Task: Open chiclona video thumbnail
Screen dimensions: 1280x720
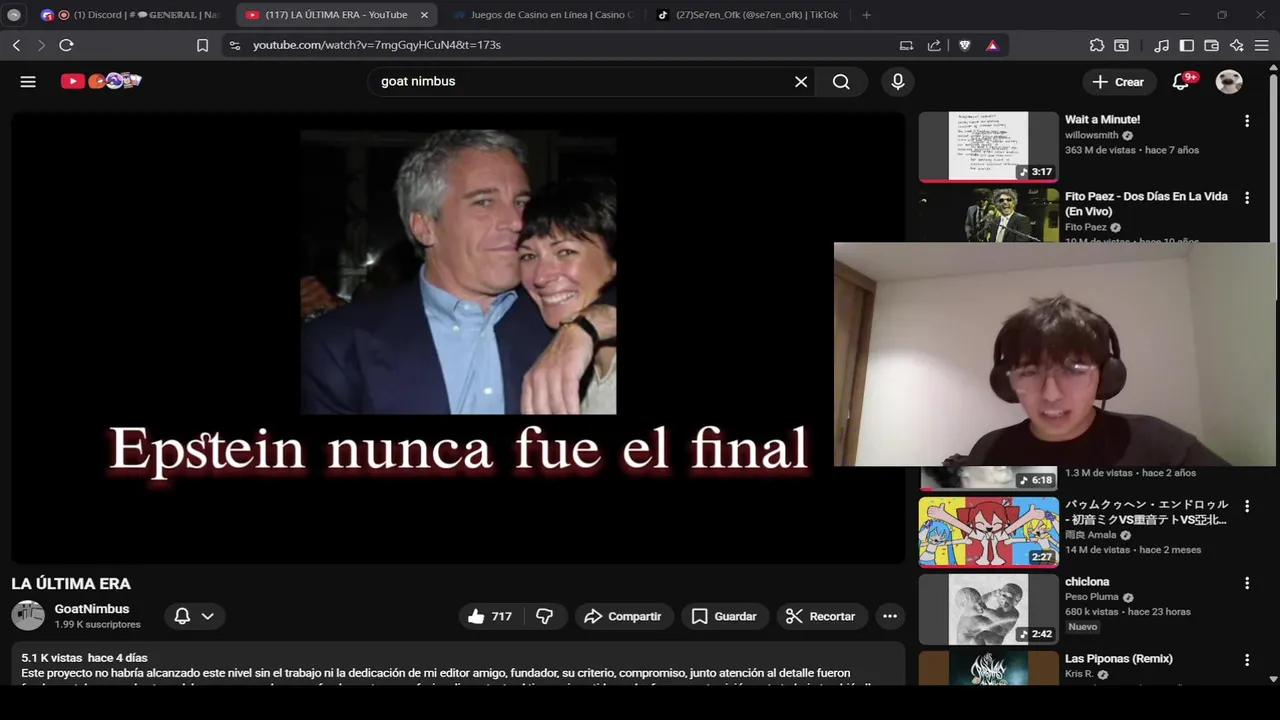Action: tap(988, 609)
